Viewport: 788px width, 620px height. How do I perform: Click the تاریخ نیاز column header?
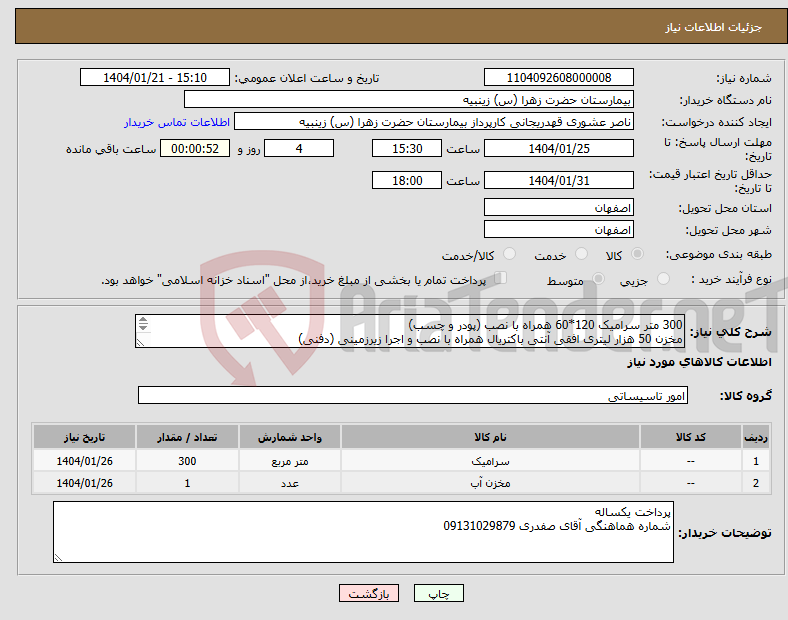point(84,437)
